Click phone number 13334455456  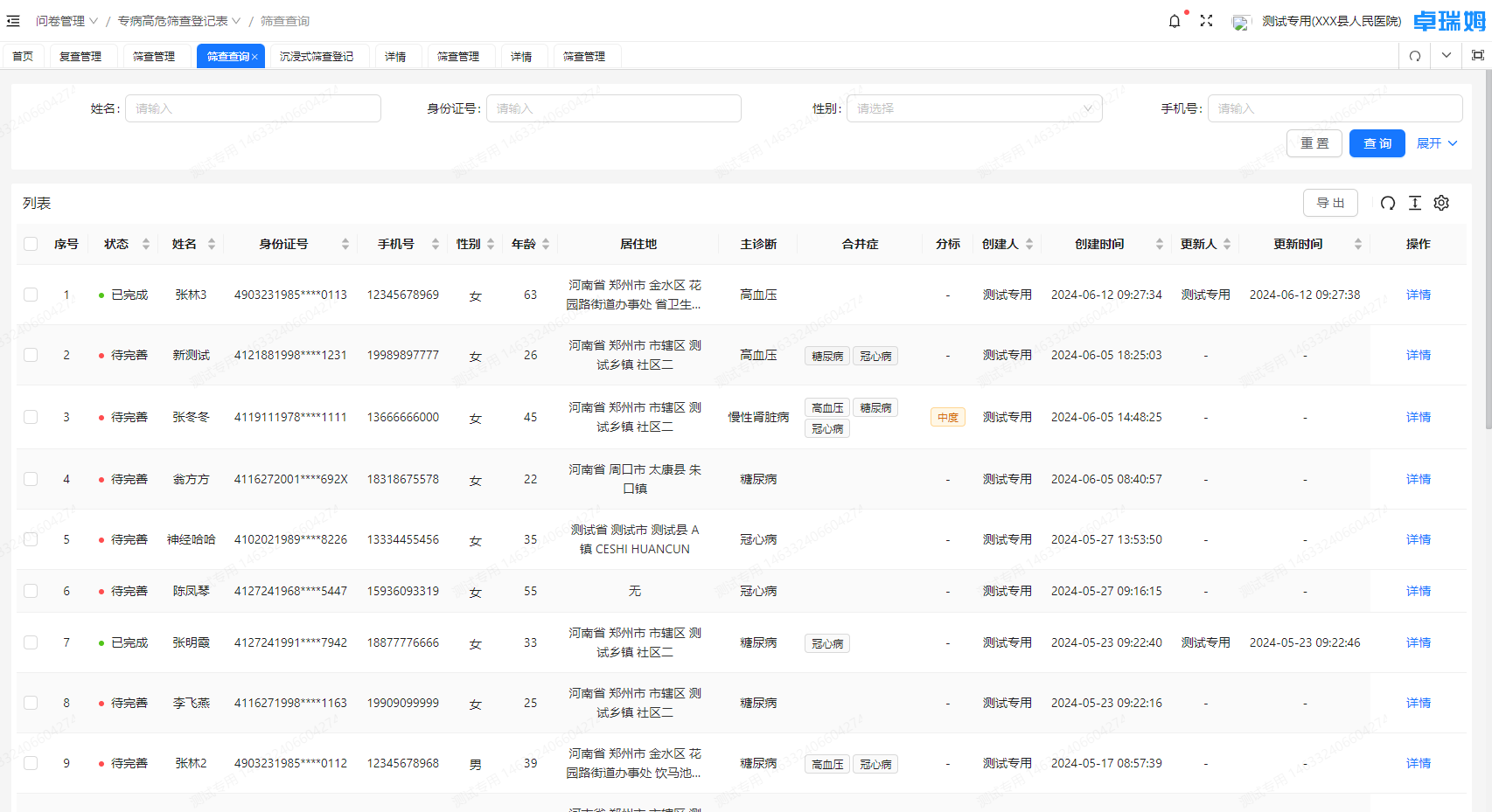point(402,539)
